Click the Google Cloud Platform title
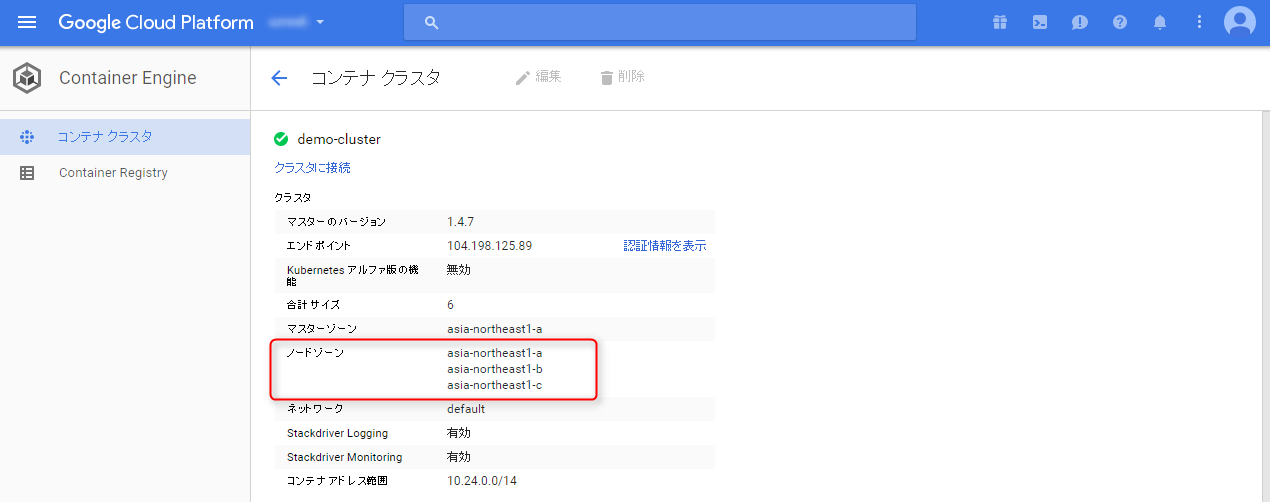The width and height of the screenshot is (1270, 502). [x=156, y=22]
